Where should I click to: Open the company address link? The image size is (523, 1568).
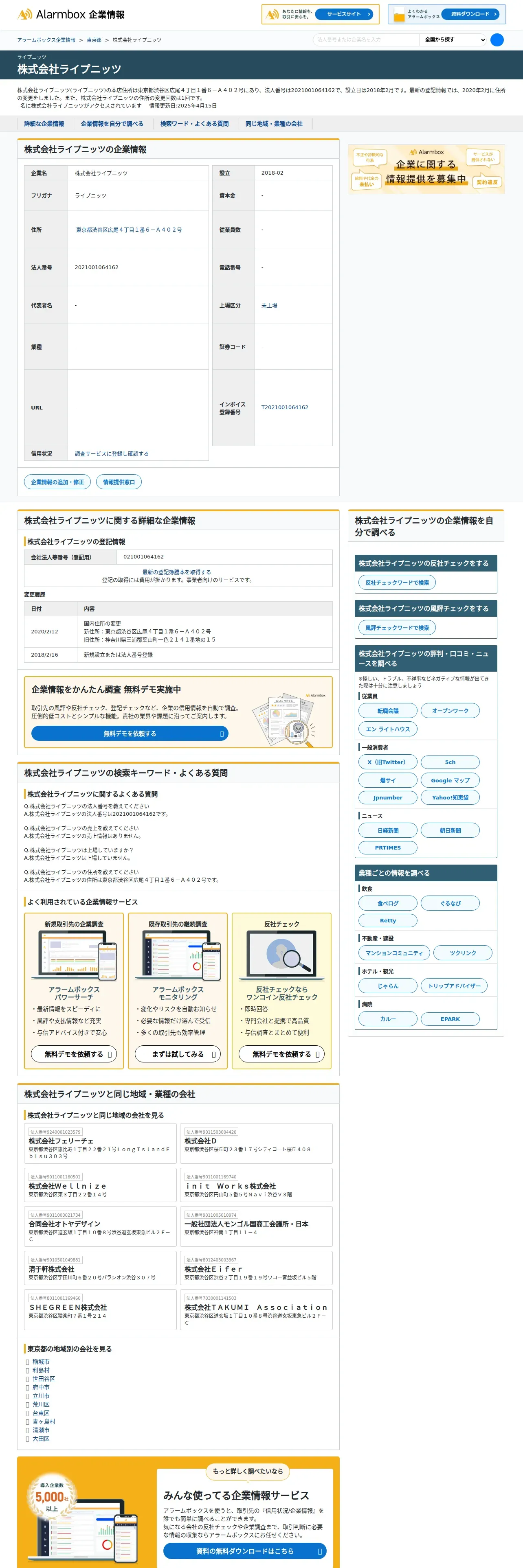pyautogui.click(x=129, y=230)
